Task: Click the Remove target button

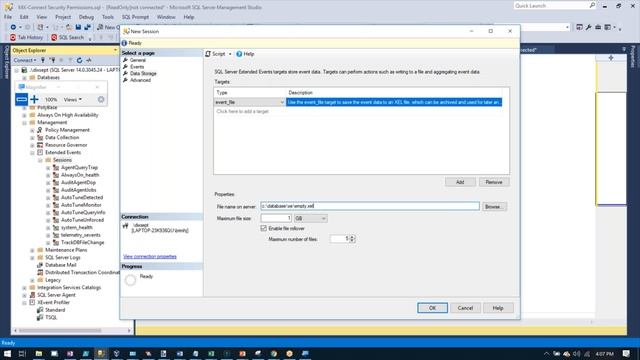Action: click(x=494, y=182)
